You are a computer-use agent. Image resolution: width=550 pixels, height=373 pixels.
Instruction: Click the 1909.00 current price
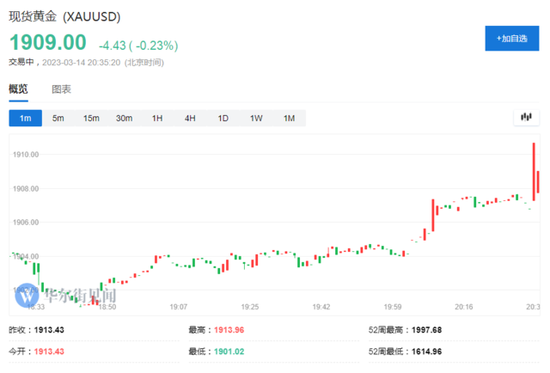point(48,42)
